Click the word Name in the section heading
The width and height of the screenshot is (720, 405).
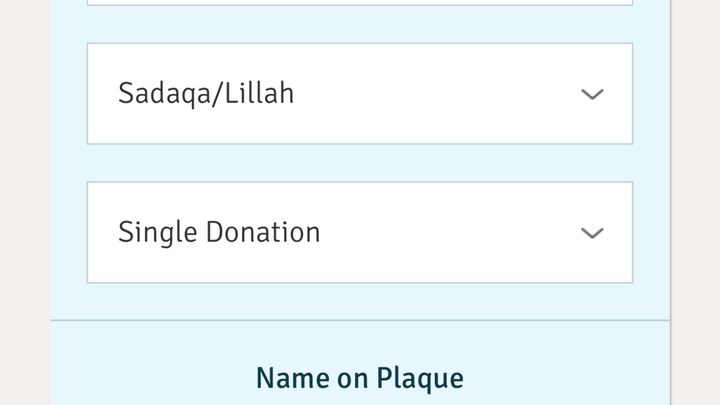click(x=293, y=378)
